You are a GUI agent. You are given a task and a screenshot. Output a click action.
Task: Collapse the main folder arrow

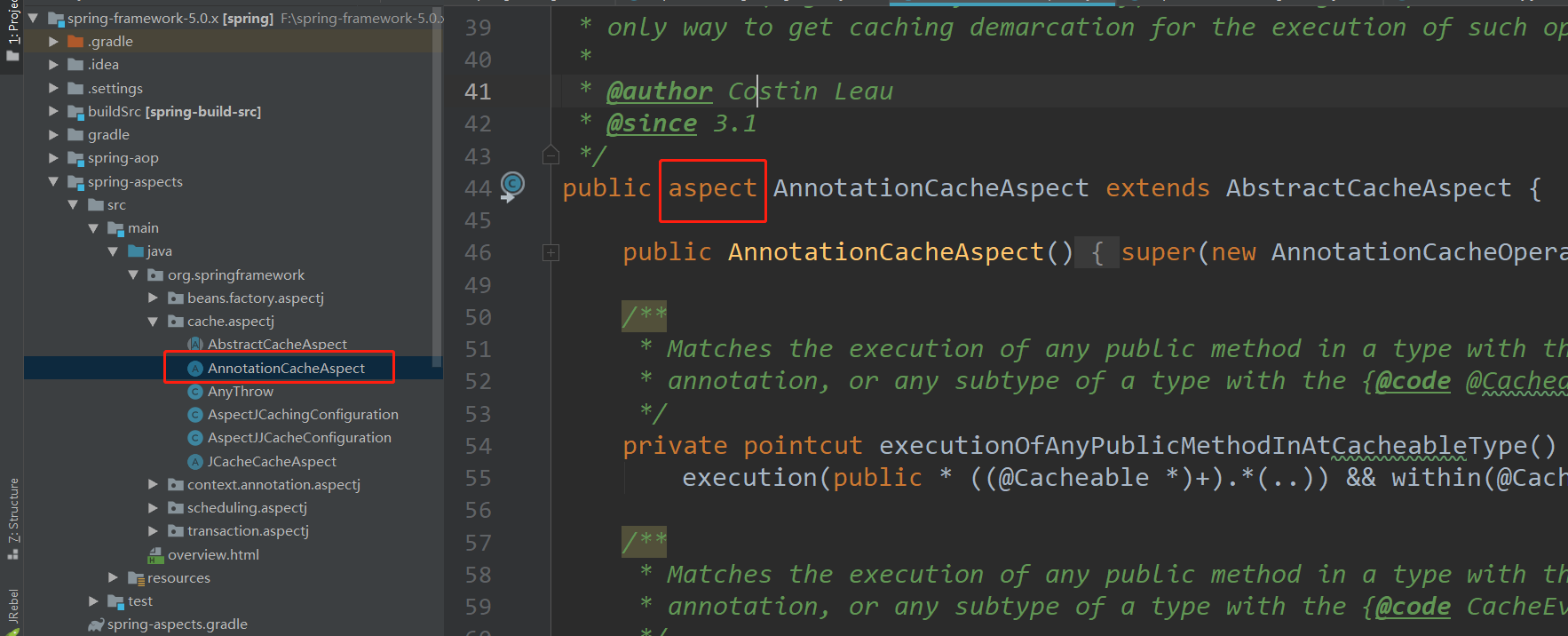click(93, 228)
